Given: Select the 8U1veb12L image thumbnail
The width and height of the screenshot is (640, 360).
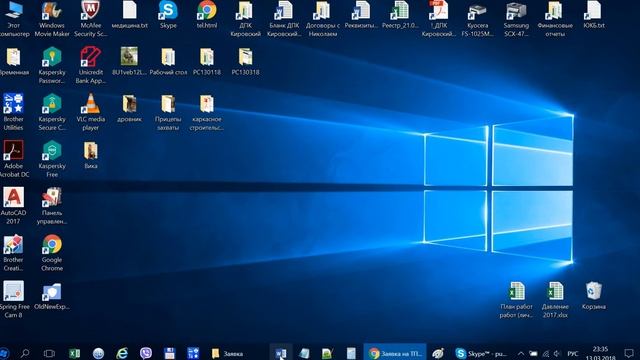Looking at the screenshot, I should click(129, 62).
